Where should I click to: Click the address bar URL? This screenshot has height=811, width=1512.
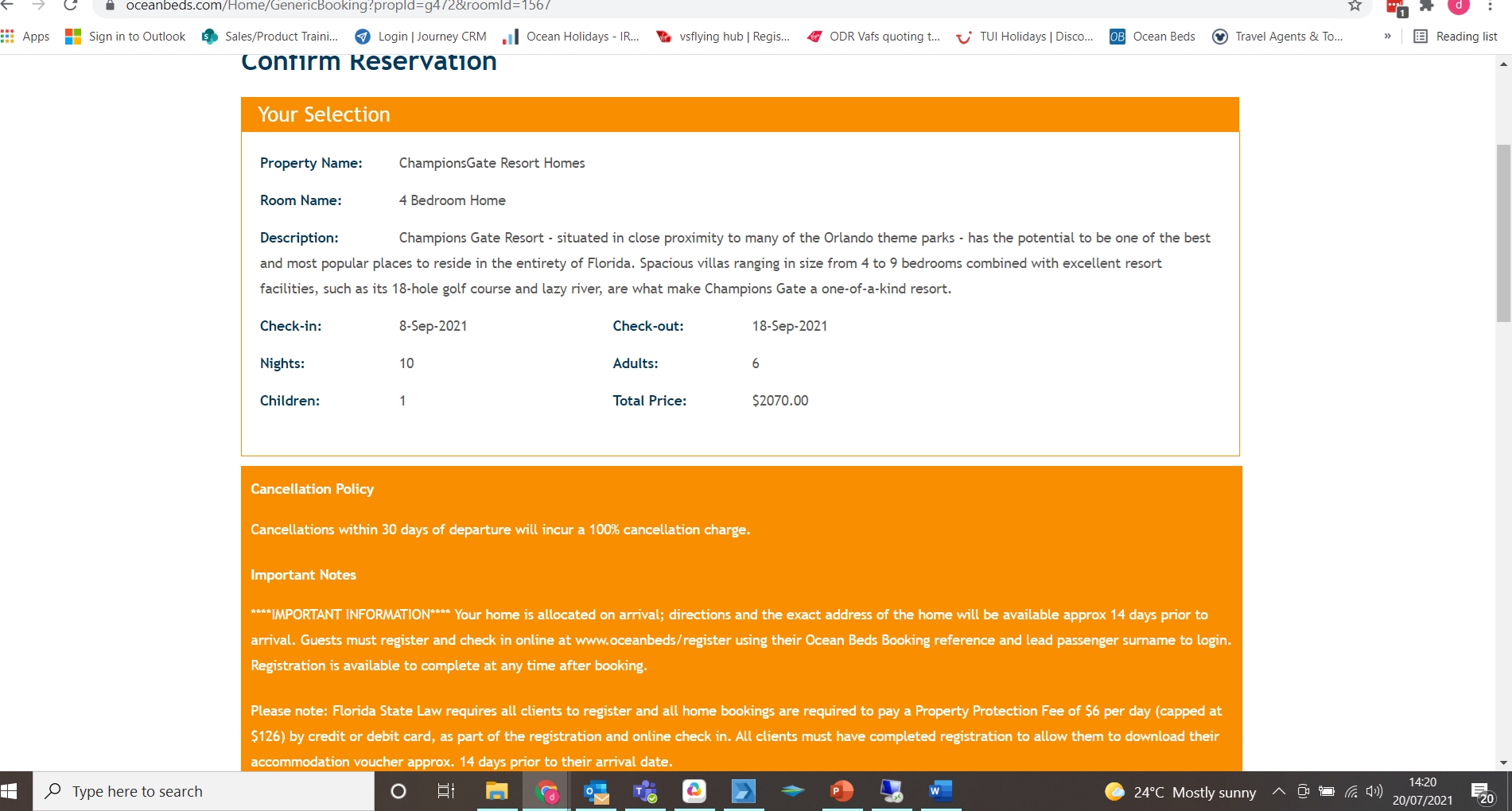coord(338,6)
